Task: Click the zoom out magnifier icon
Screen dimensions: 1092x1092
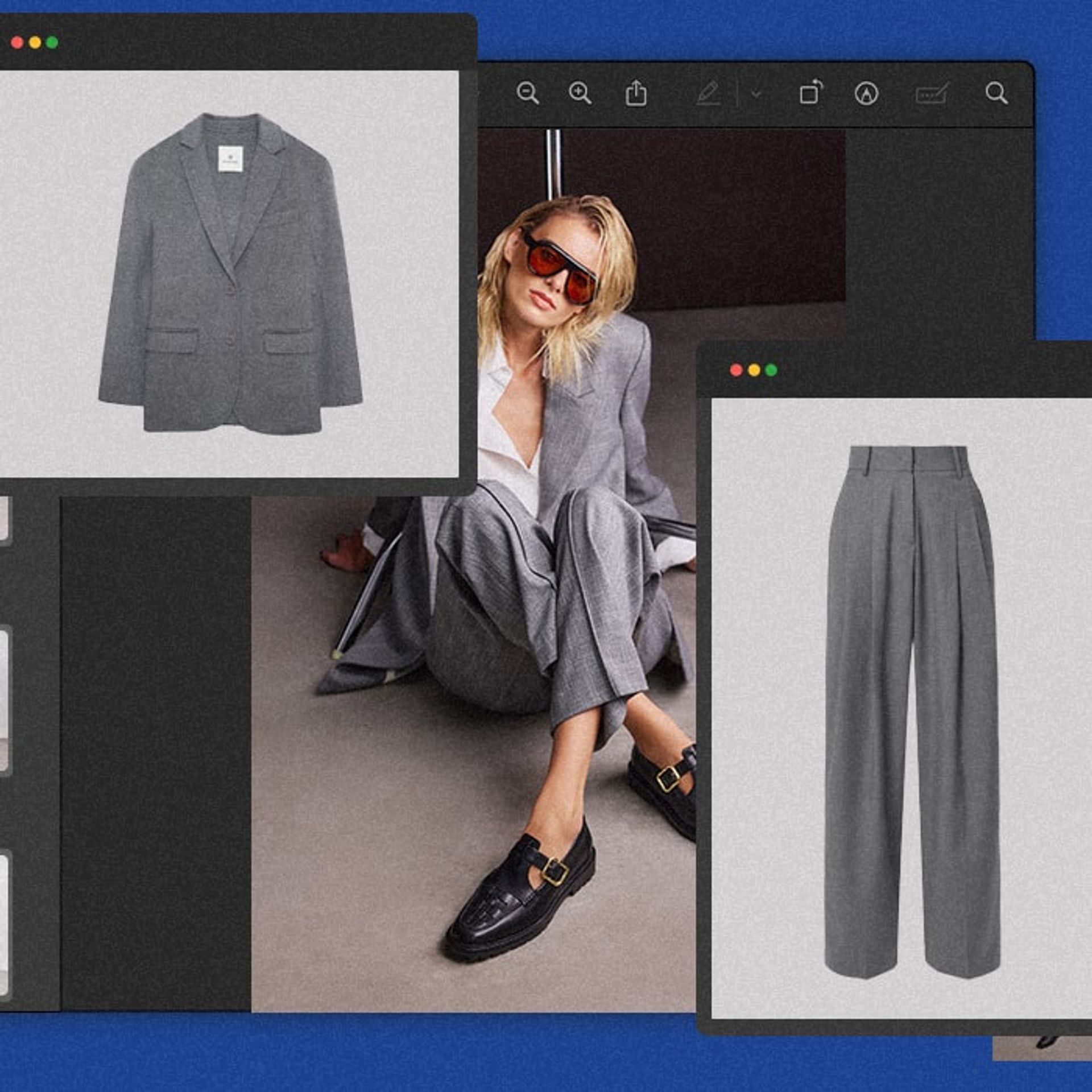Action: pyautogui.click(x=527, y=93)
